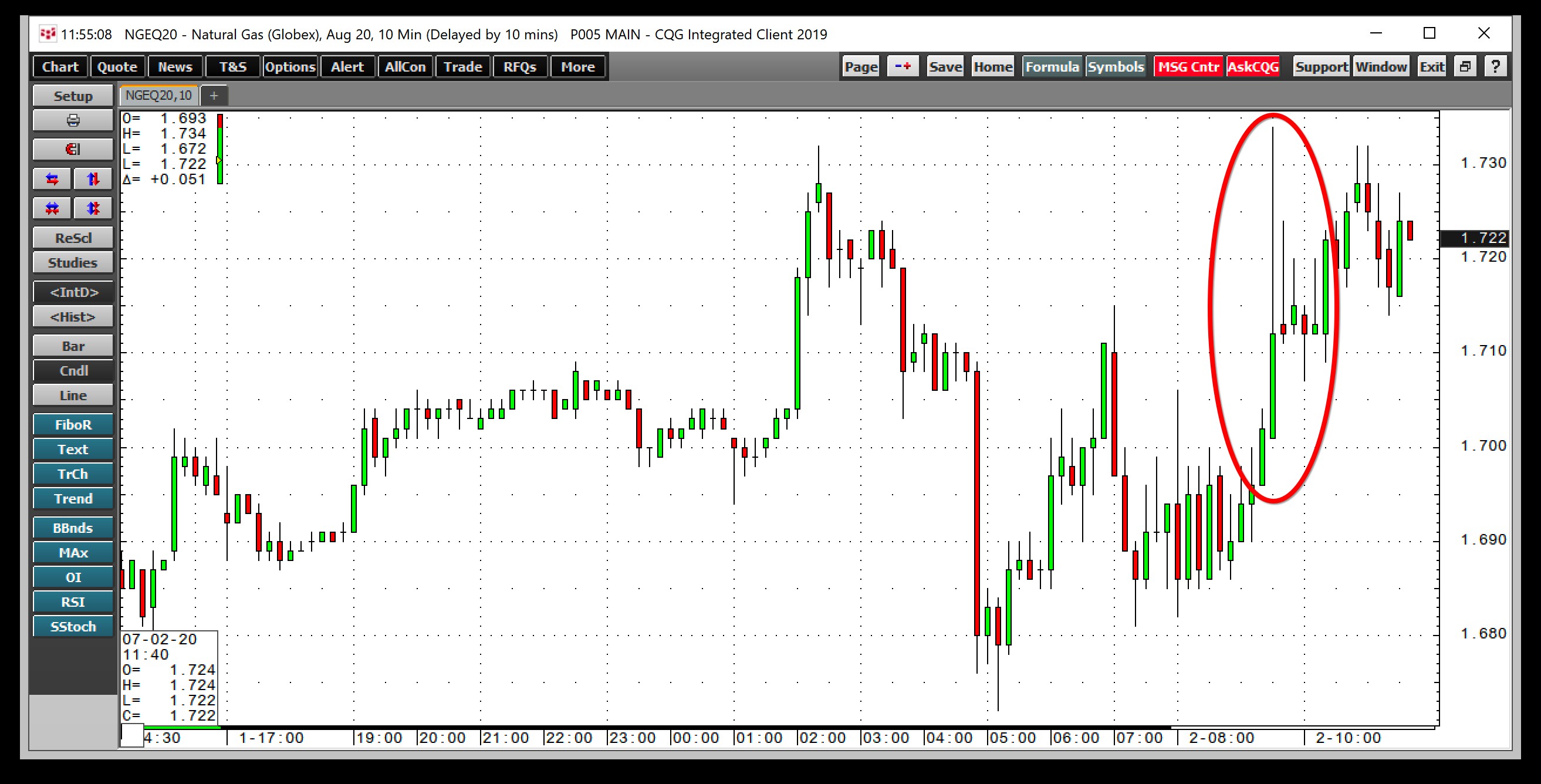Open the MSG Cntr message center
The image size is (1541, 784).
click(x=1189, y=66)
